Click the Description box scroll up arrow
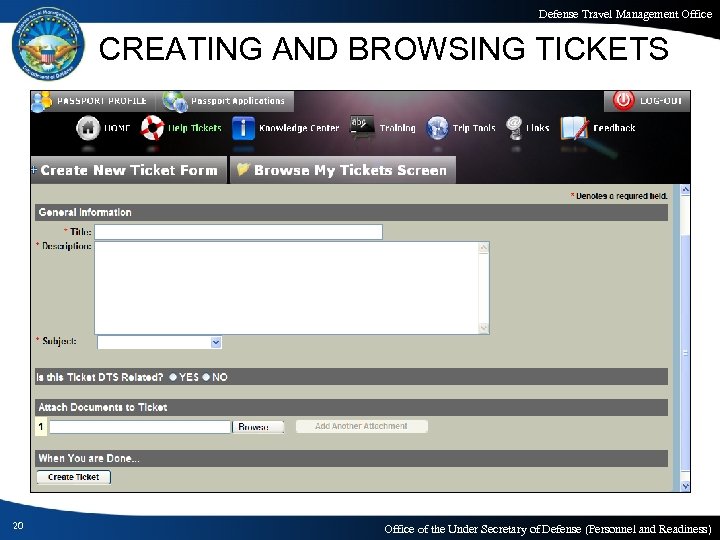Viewport: 720px width, 540px height. tap(484, 248)
